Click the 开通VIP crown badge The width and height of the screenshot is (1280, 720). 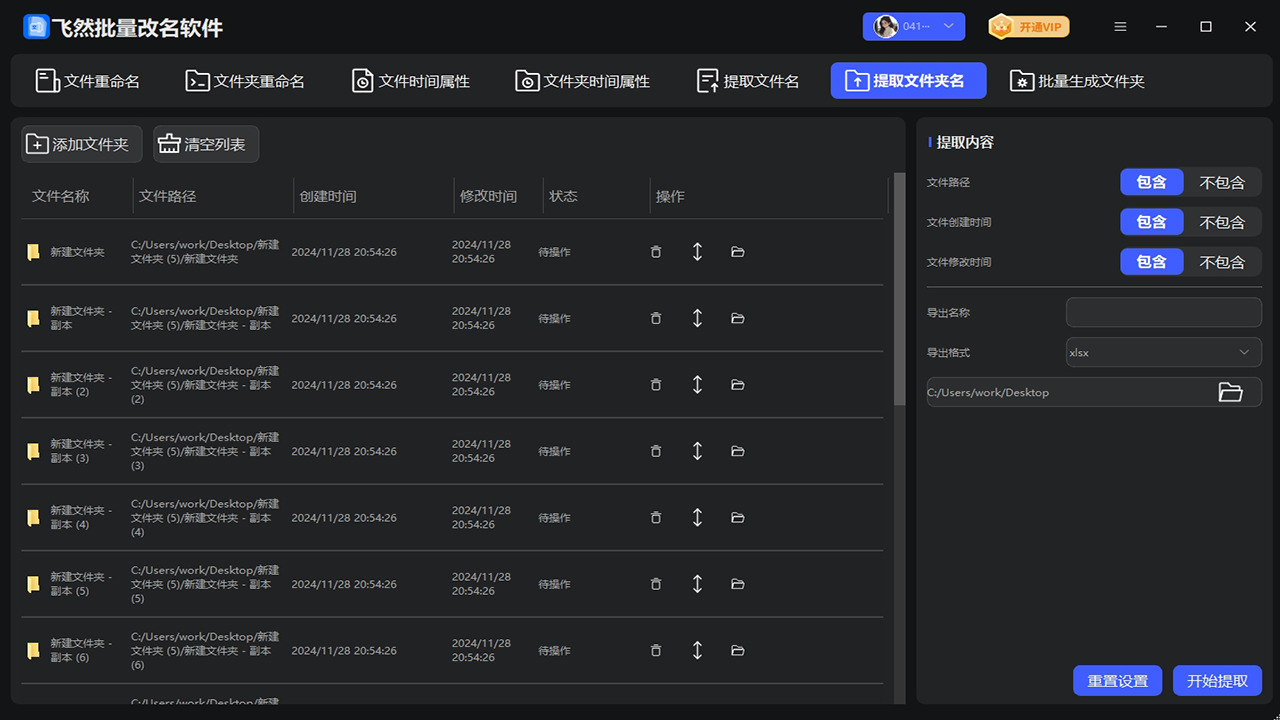(x=1029, y=27)
